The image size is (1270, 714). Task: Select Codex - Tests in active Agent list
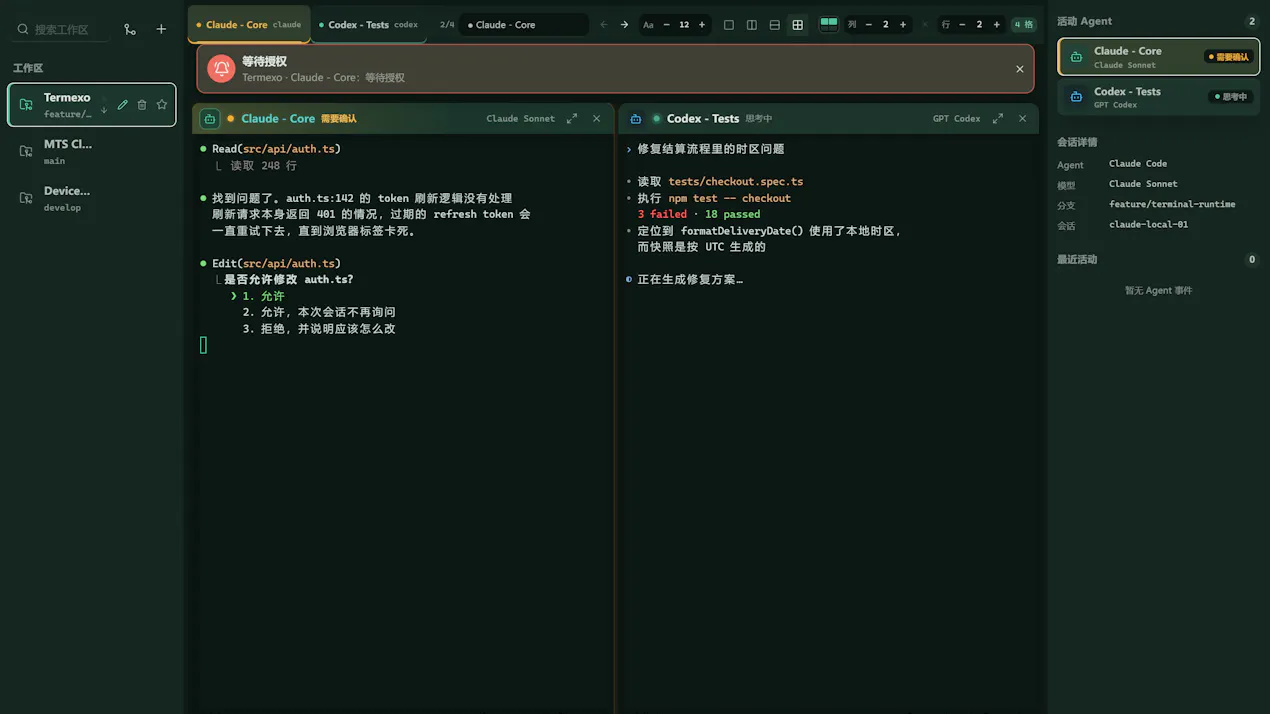tap(1158, 97)
